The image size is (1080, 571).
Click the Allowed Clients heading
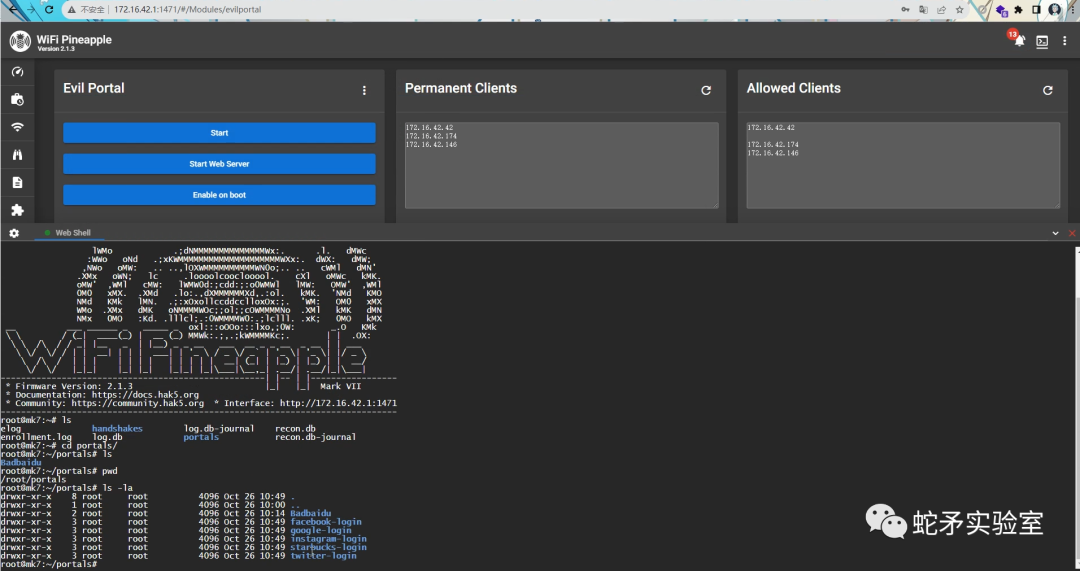793,88
